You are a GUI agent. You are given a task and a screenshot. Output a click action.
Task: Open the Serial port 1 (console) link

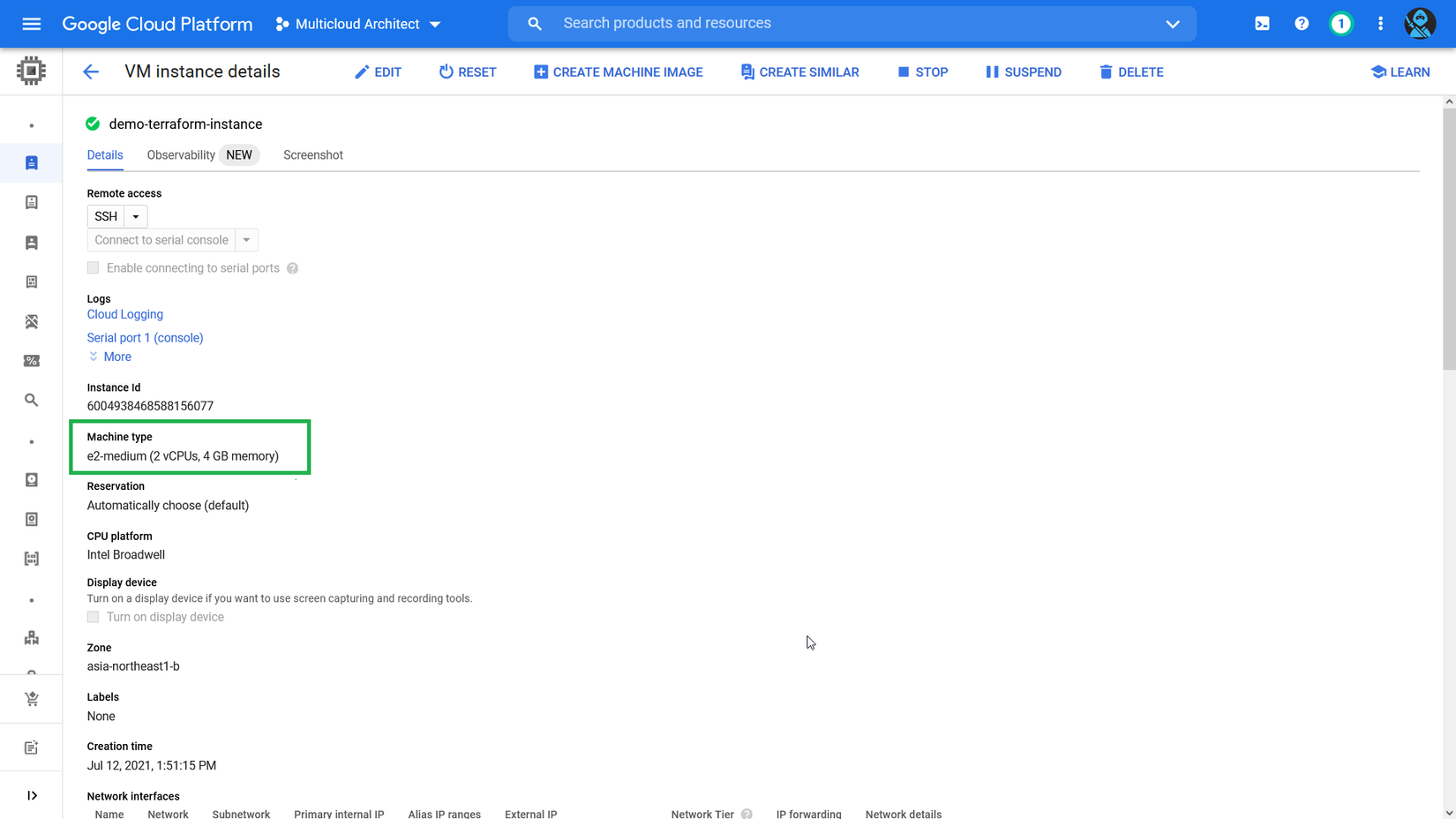click(x=146, y=338)
